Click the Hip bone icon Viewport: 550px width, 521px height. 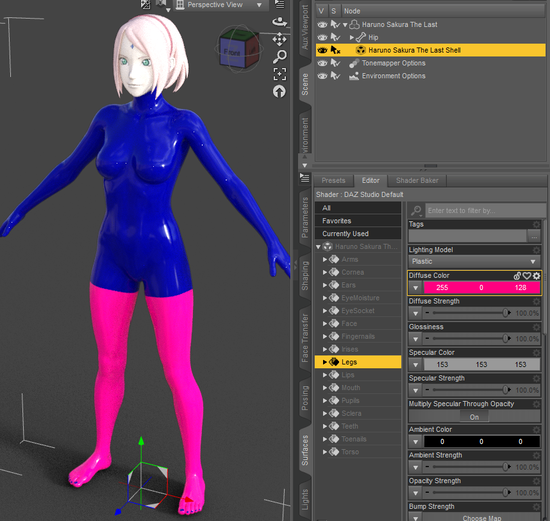[361, 37]
